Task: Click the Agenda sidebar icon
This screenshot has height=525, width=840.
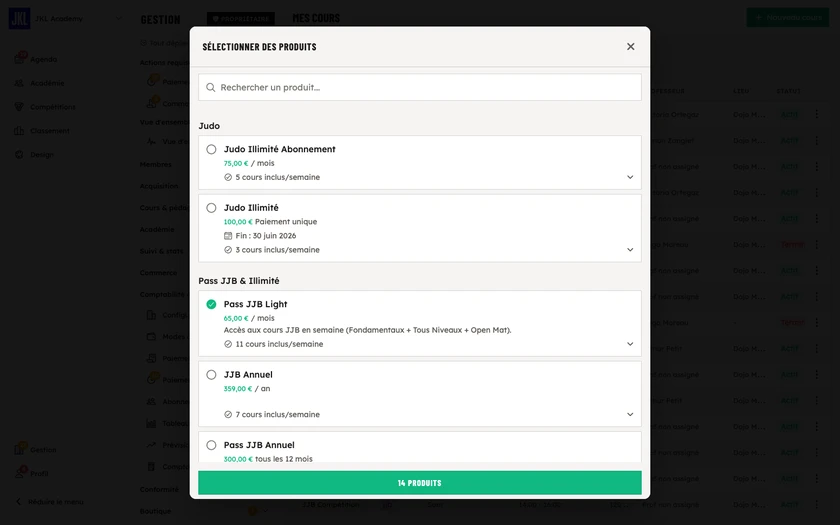Action: pyautogui.click(x=19, y=59)
